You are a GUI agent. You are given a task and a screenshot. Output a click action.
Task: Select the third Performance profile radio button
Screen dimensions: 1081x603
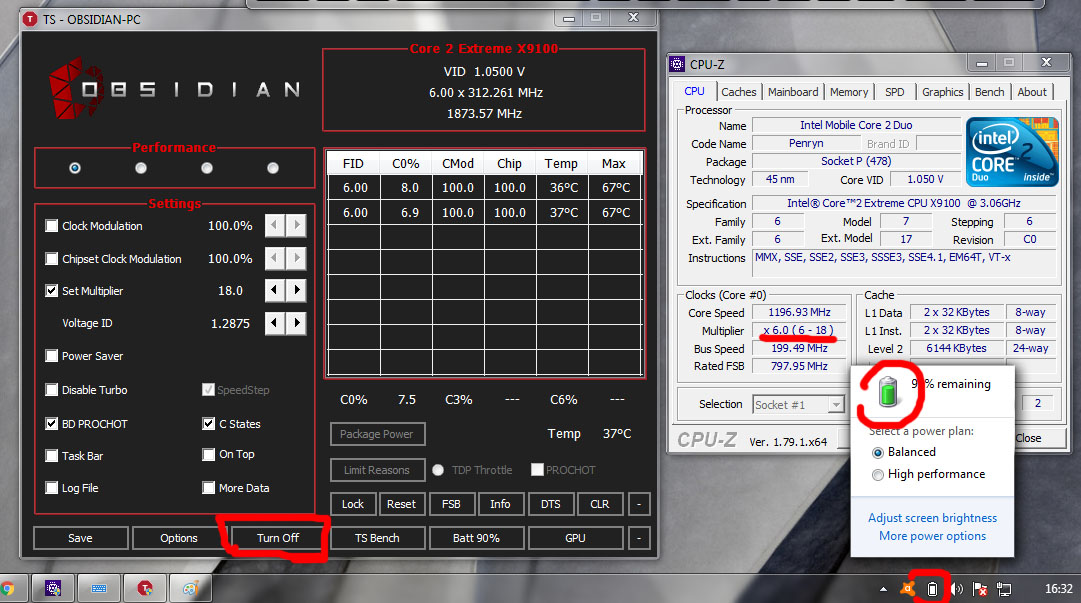point(207,167)
